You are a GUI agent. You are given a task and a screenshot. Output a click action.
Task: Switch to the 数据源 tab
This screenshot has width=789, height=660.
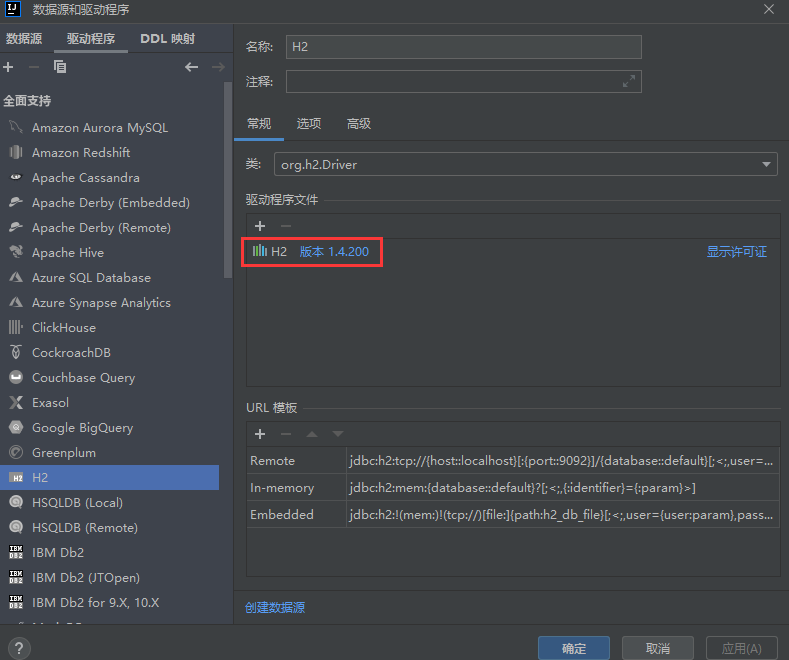24,39
